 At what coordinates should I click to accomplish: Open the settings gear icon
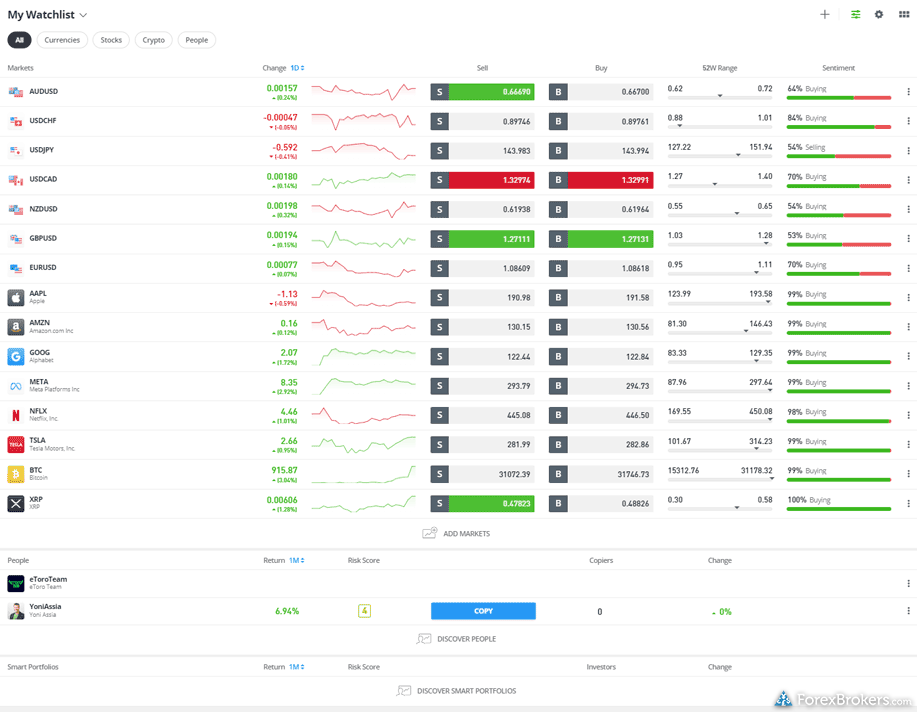click(879, 15)
